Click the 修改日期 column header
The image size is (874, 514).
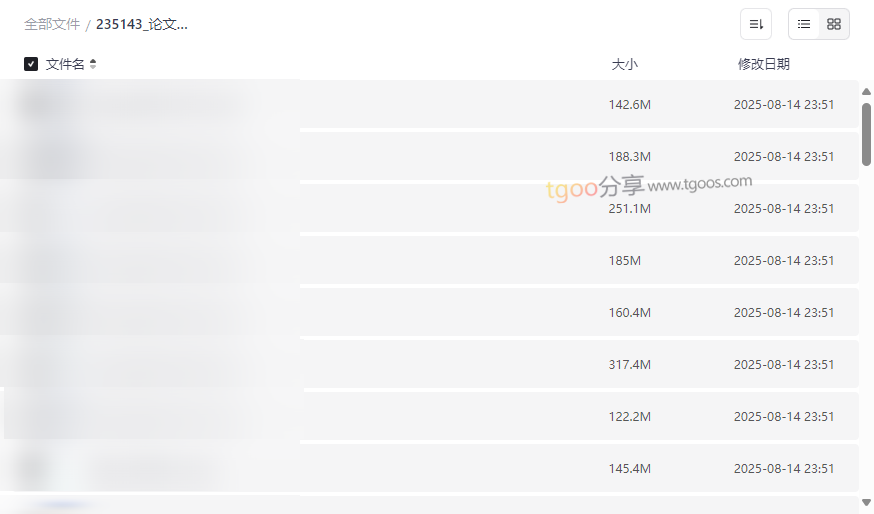763,64
